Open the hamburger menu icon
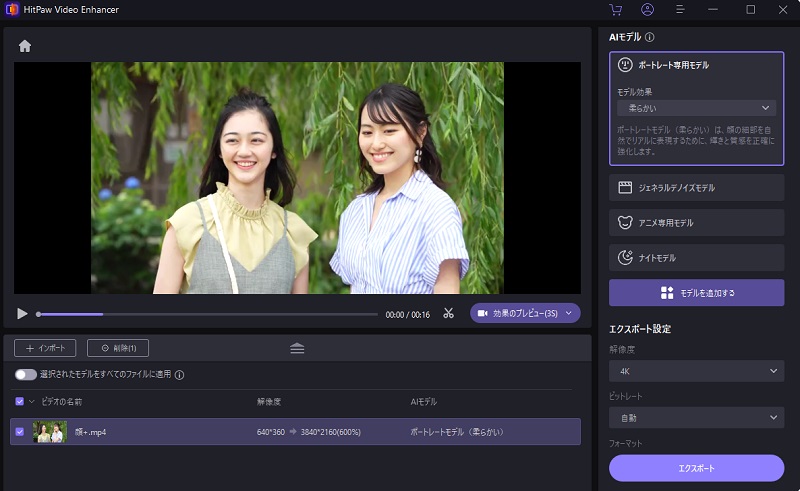800x491 pixels. tap(680, 10)
